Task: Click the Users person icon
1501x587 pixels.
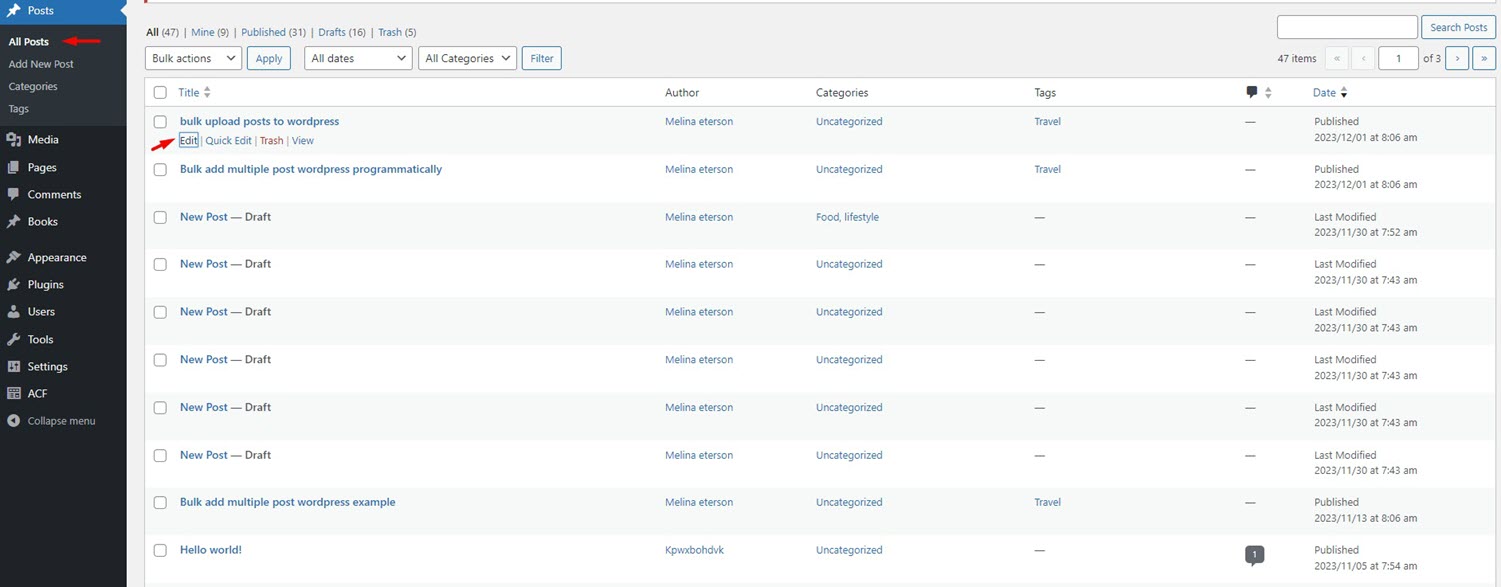Action: tap(13, 311)
